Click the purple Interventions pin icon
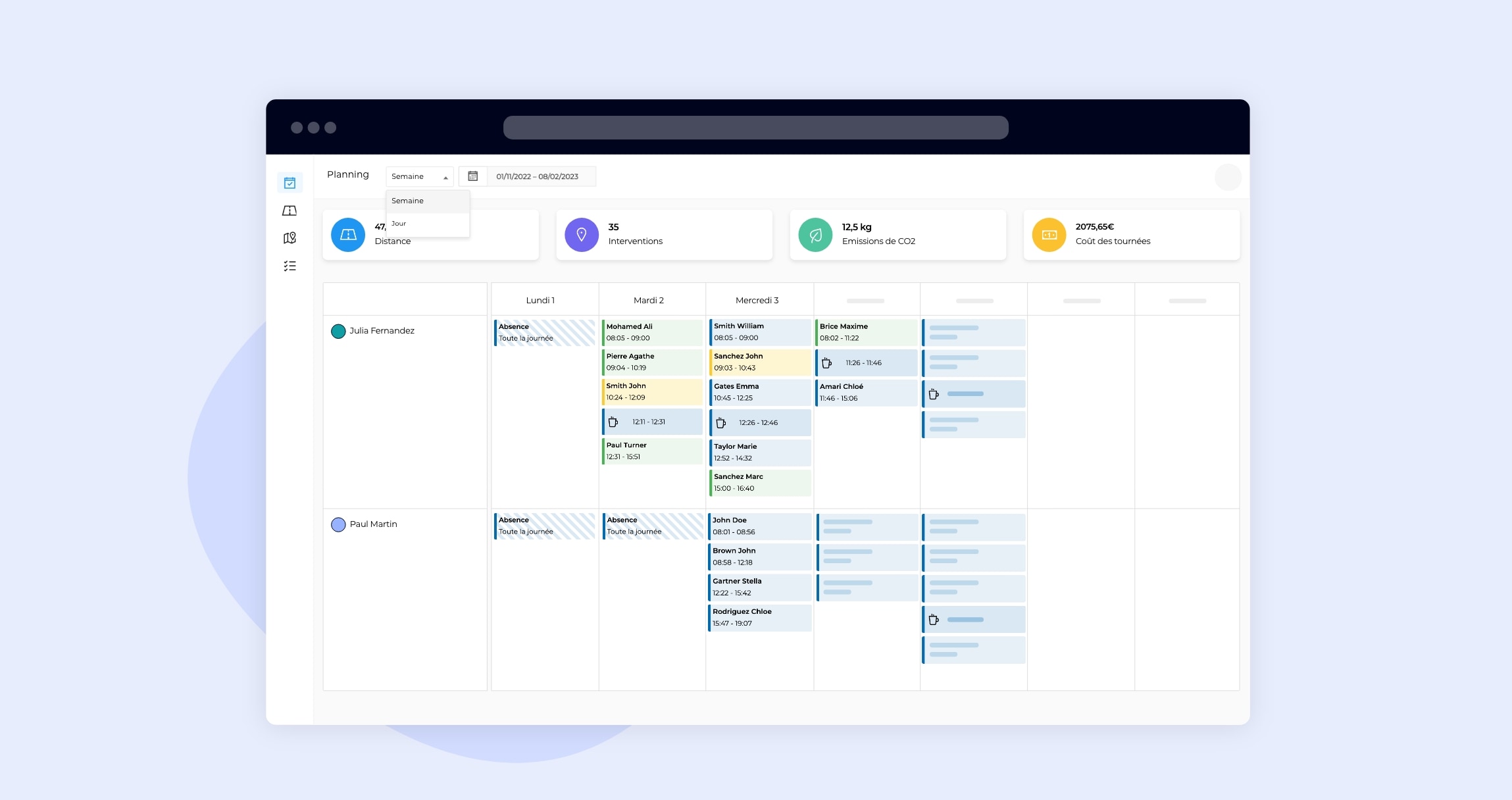Screen dimensions: 1512x800 (582, 235)
